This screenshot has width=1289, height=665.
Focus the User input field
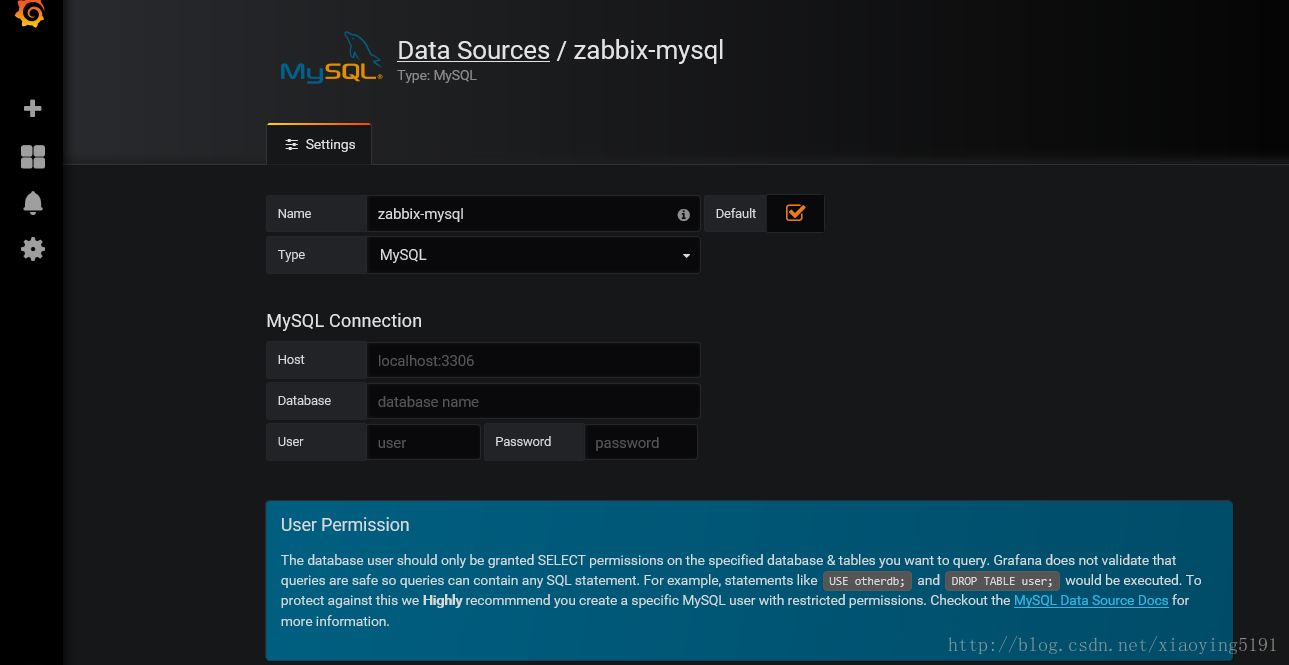click(424, 442)
